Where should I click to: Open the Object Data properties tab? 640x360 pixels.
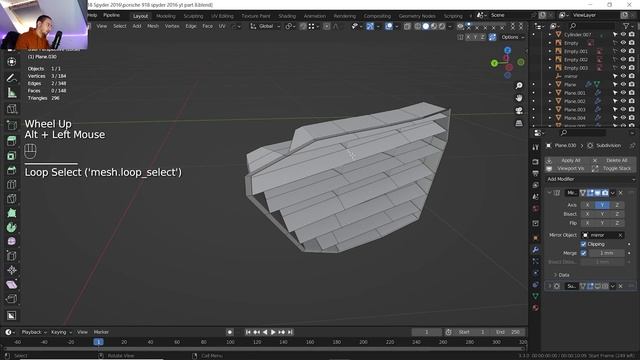[536, 296]
